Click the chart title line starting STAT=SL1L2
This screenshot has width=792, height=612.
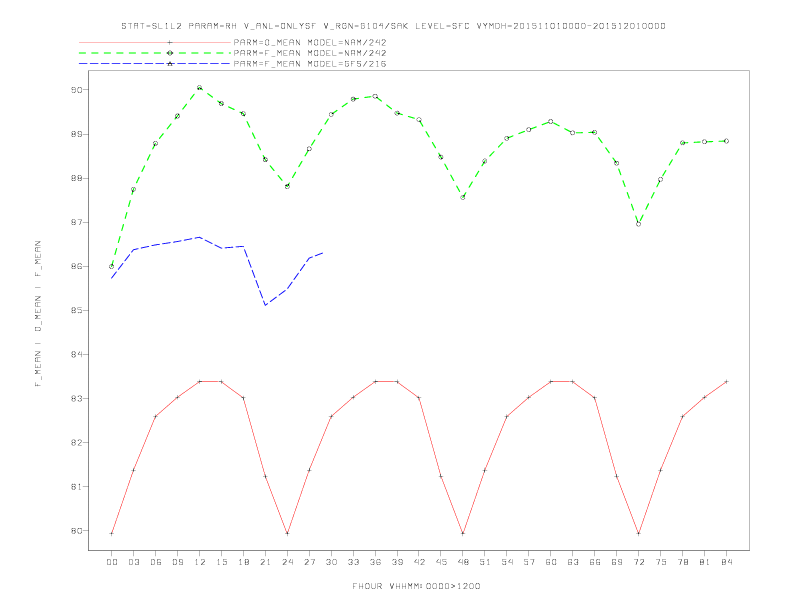pos(393,26)
